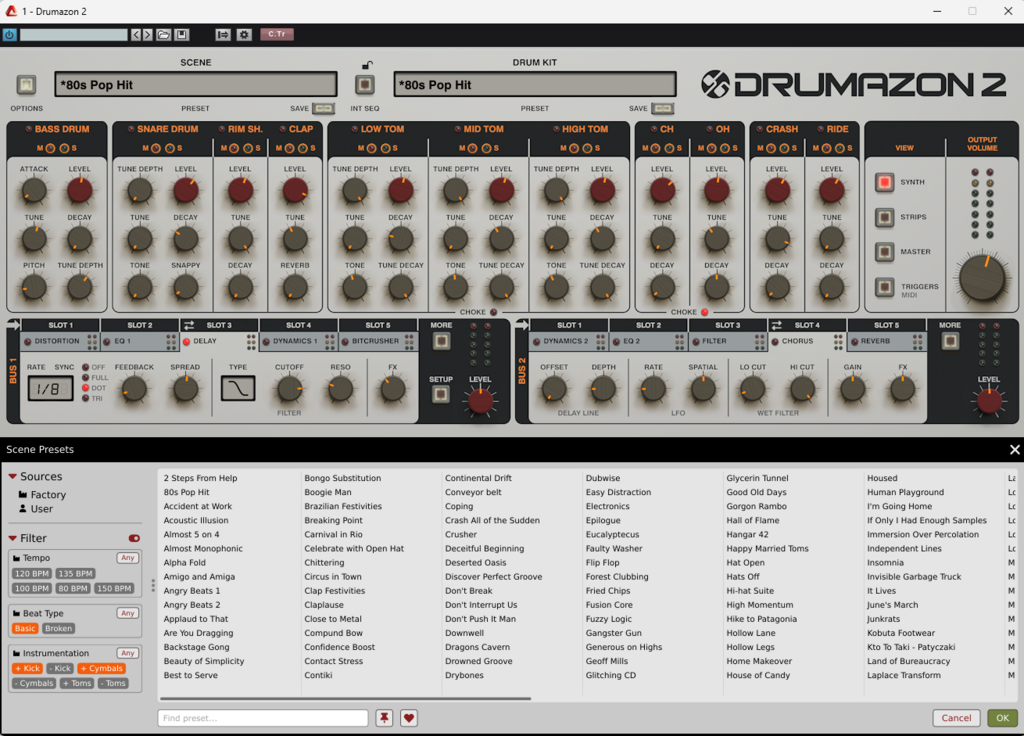Select the Low Tom instrument LED
The height and width of the screenshot is (736, 1024).
click(x=355, y=129)
